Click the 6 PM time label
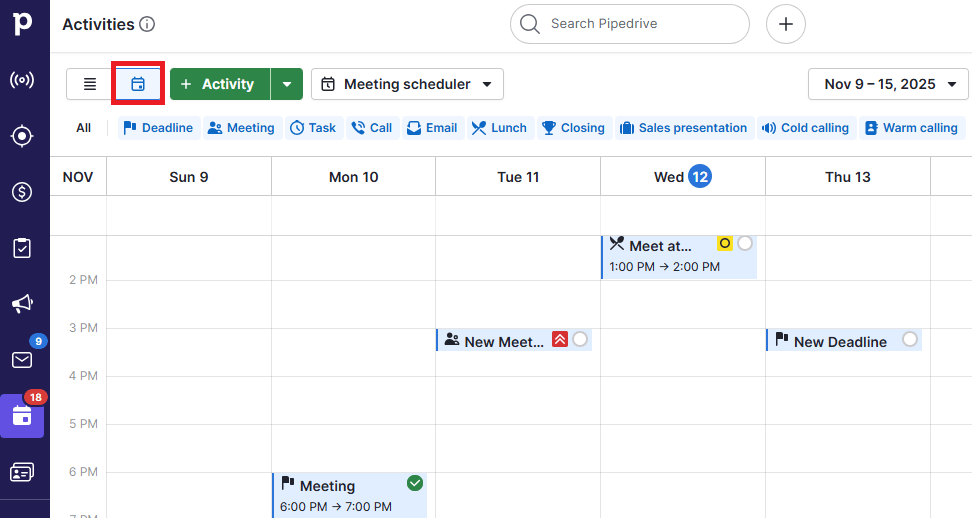The height and width of the screenshot is (518, 972). coord(83,472)
